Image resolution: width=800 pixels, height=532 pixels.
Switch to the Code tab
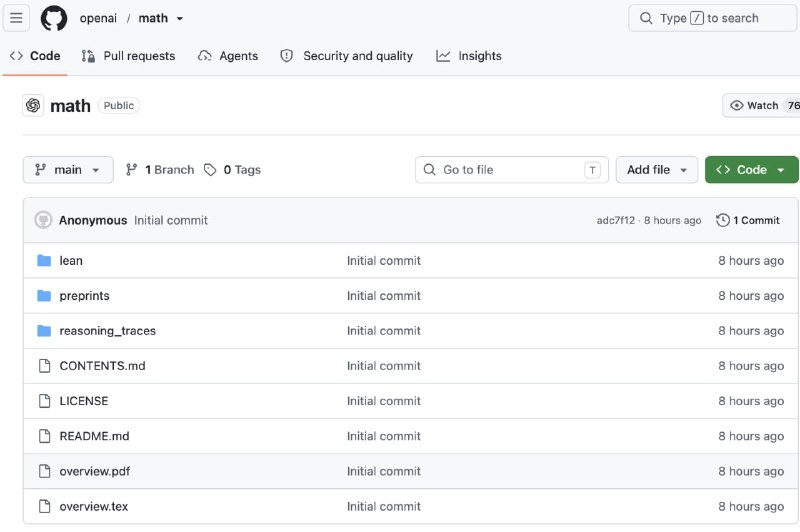coord(35,56)
